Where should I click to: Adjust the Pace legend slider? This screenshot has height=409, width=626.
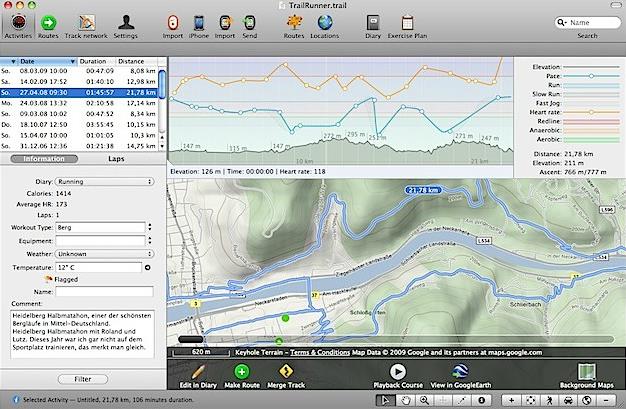click(x=591, y=76)
